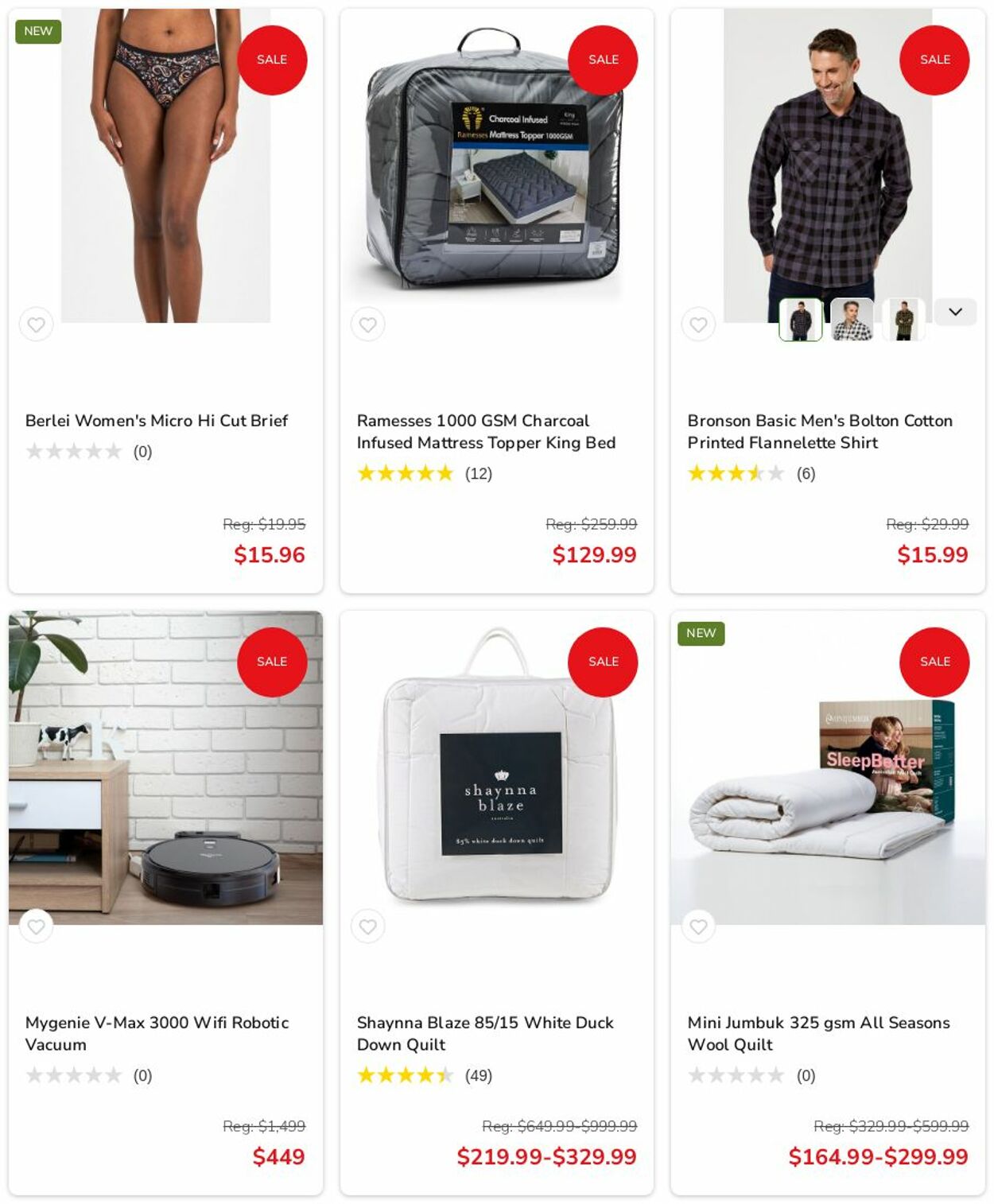Screen dimensions: 994x1204
Task: Open Ramesses 1000 GSM Mattress Topper title
Action: pyautogui.click(x=486, y=432)
